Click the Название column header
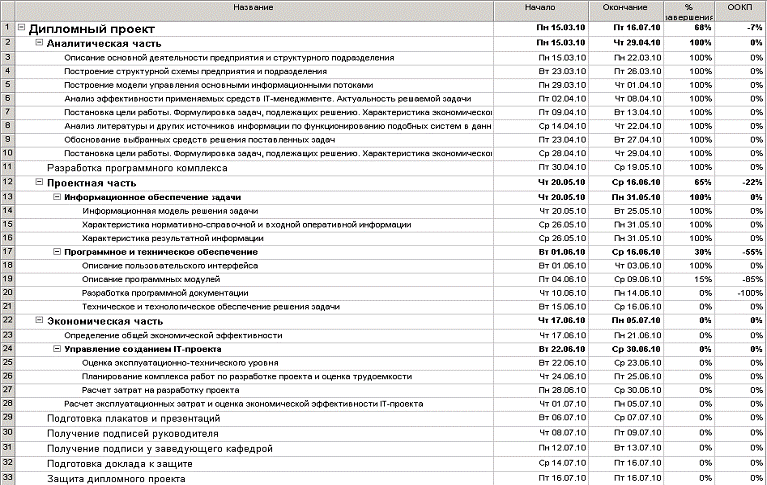Screen dimensions: 767x485 (254, 8)
